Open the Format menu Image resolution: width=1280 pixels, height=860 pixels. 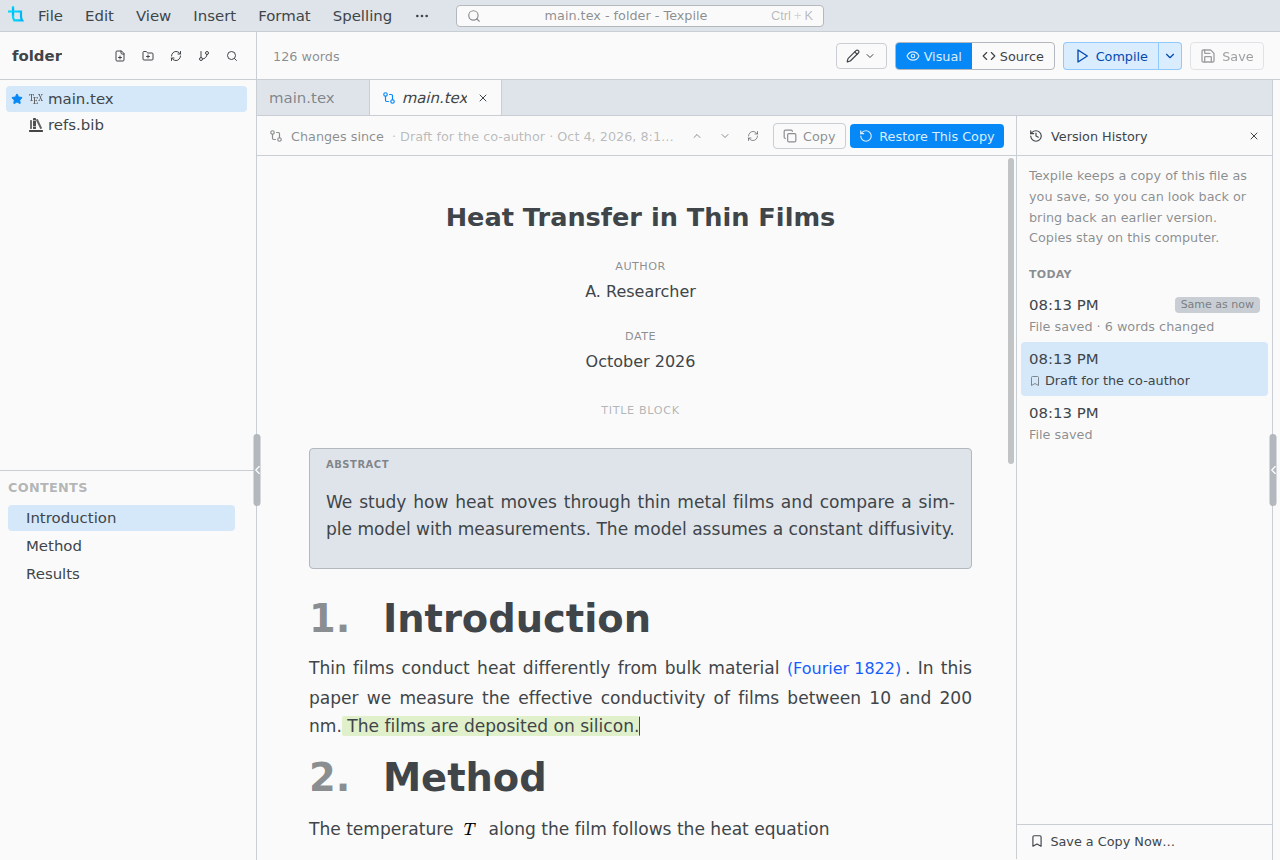click(x=284, y=16)
